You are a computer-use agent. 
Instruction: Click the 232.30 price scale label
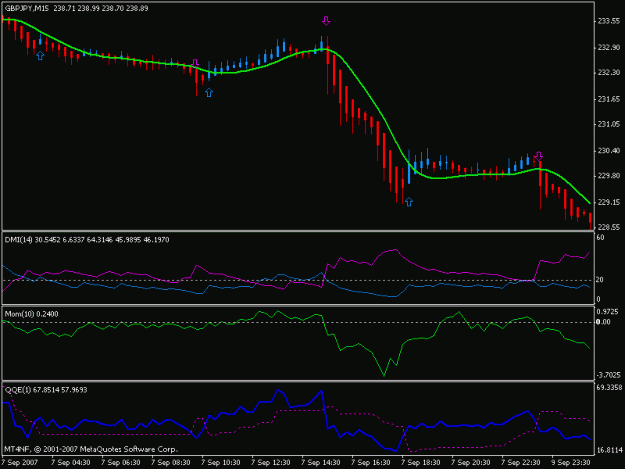pos(609,73)
